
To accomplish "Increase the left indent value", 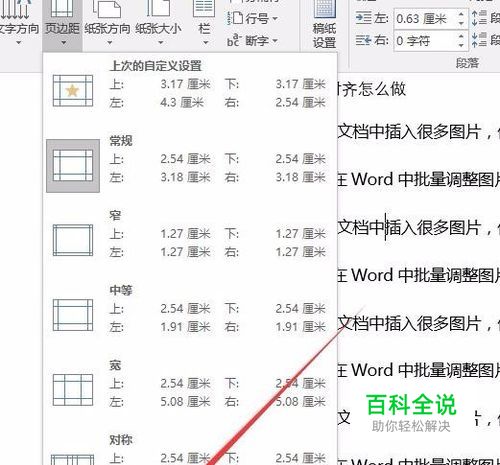I will click(x=461, y=14).
